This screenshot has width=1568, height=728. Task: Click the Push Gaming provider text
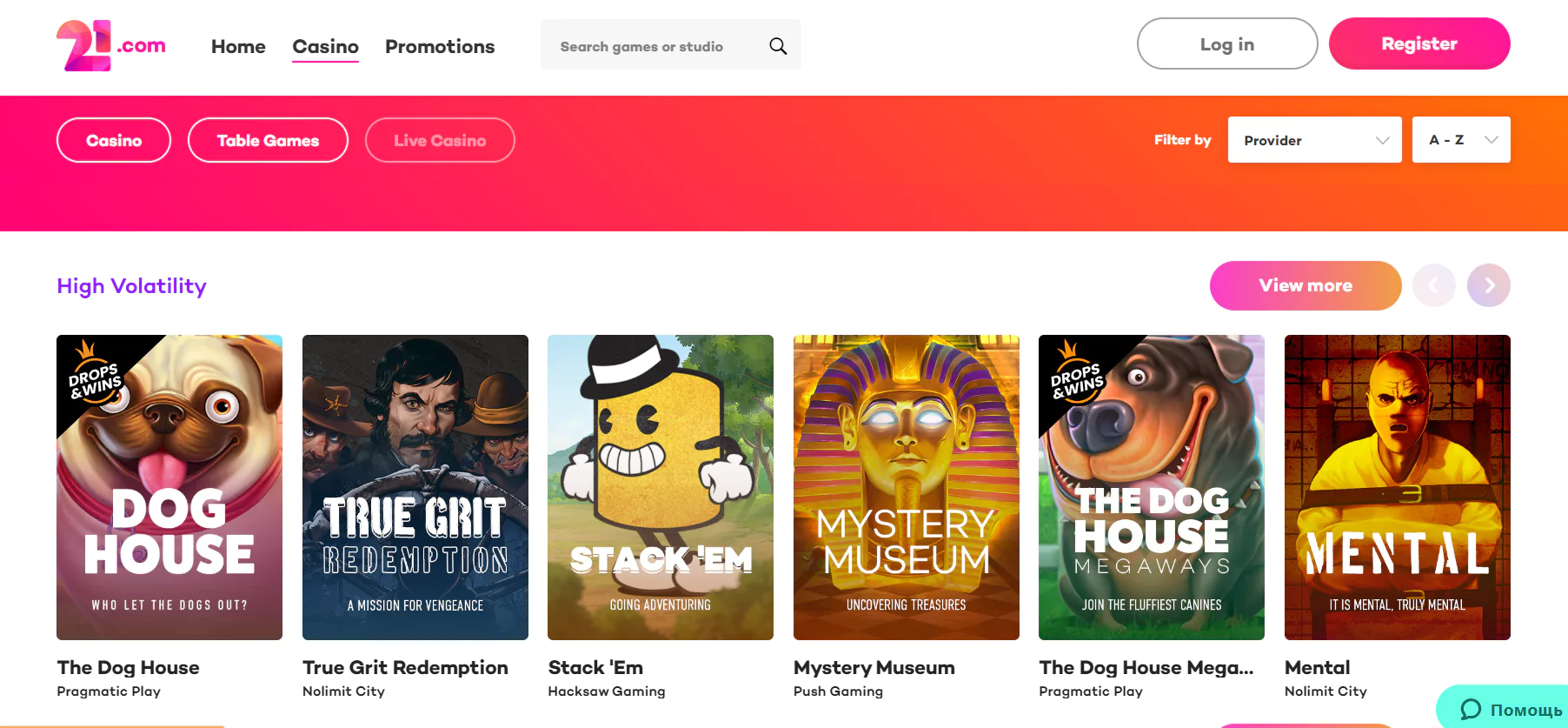pyautogui.click(x=838, y=691)
